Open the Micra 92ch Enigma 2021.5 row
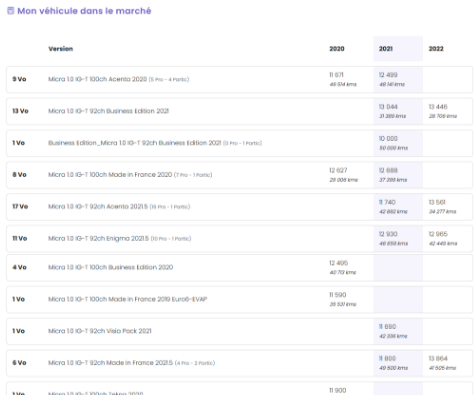 (x=239, y=238)
